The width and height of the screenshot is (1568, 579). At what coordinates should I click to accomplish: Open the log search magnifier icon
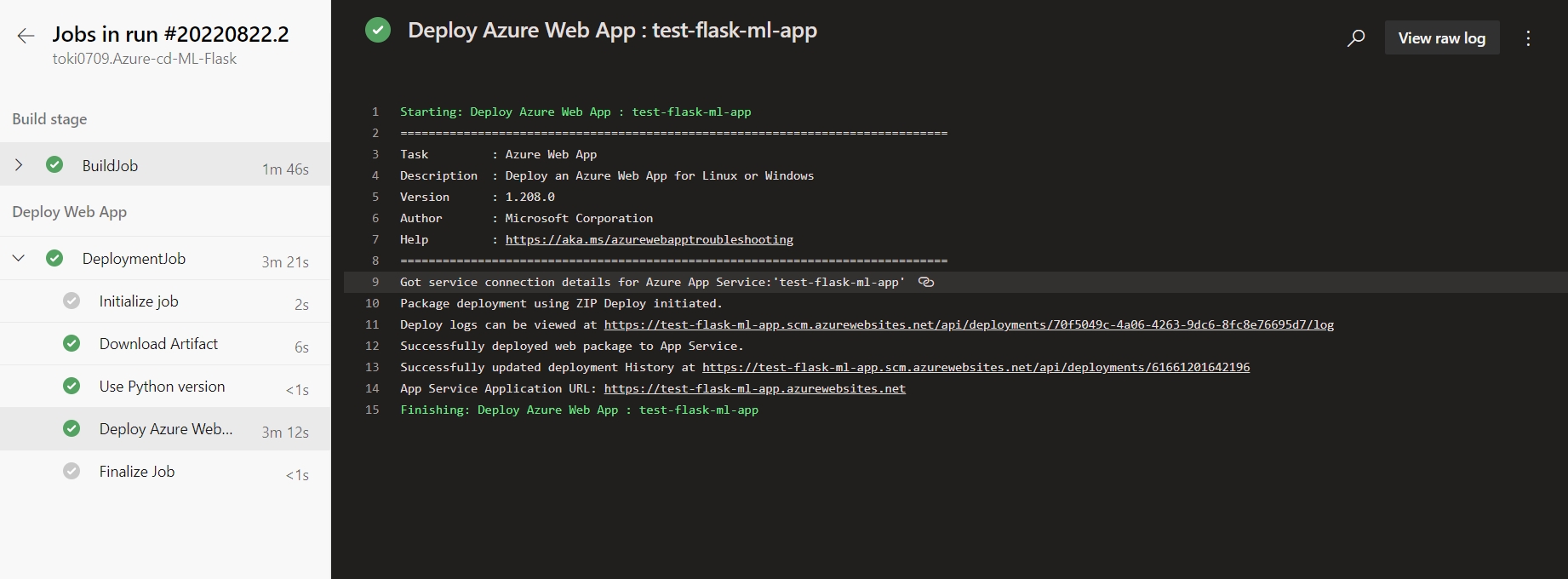coord(1356,38)
